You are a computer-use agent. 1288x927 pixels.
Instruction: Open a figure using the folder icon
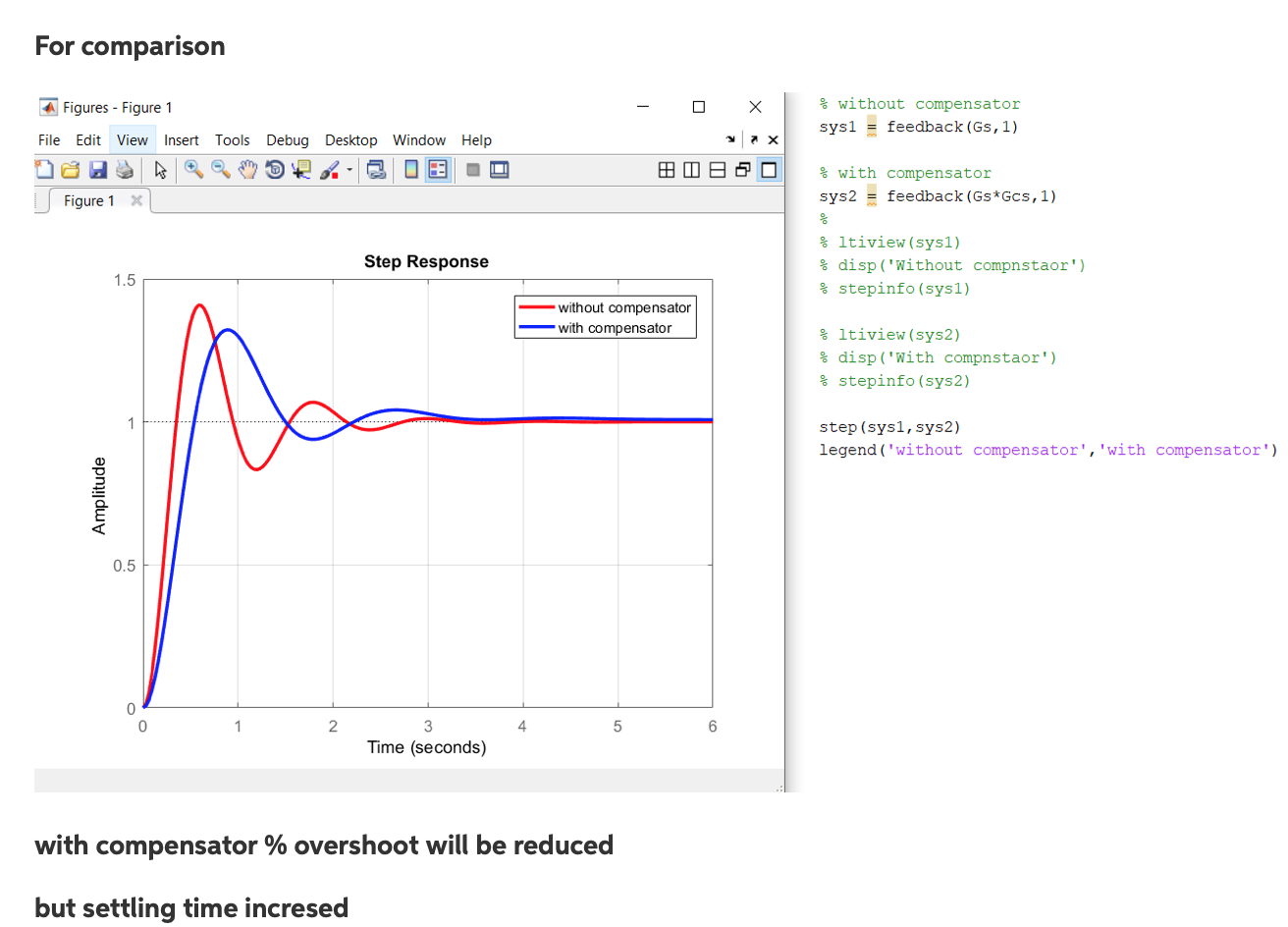[x=70, y=169]
